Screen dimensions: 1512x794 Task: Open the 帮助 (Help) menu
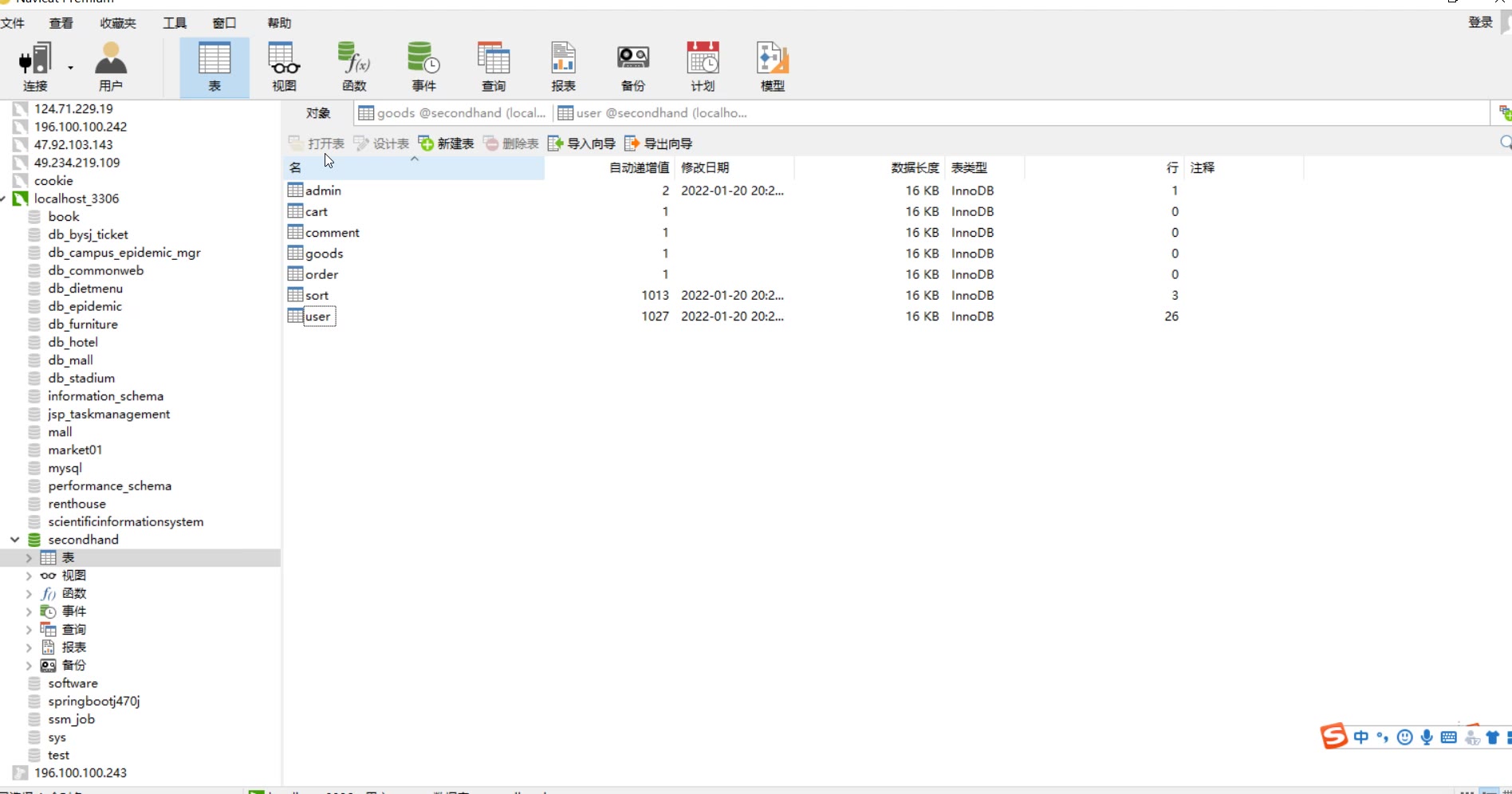click(x=279, y=23)
